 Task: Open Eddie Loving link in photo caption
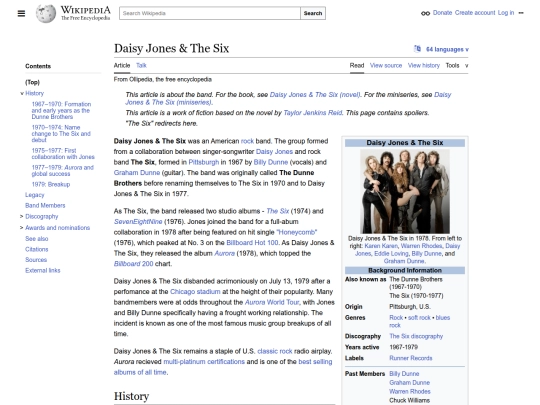tap(391, 253)
